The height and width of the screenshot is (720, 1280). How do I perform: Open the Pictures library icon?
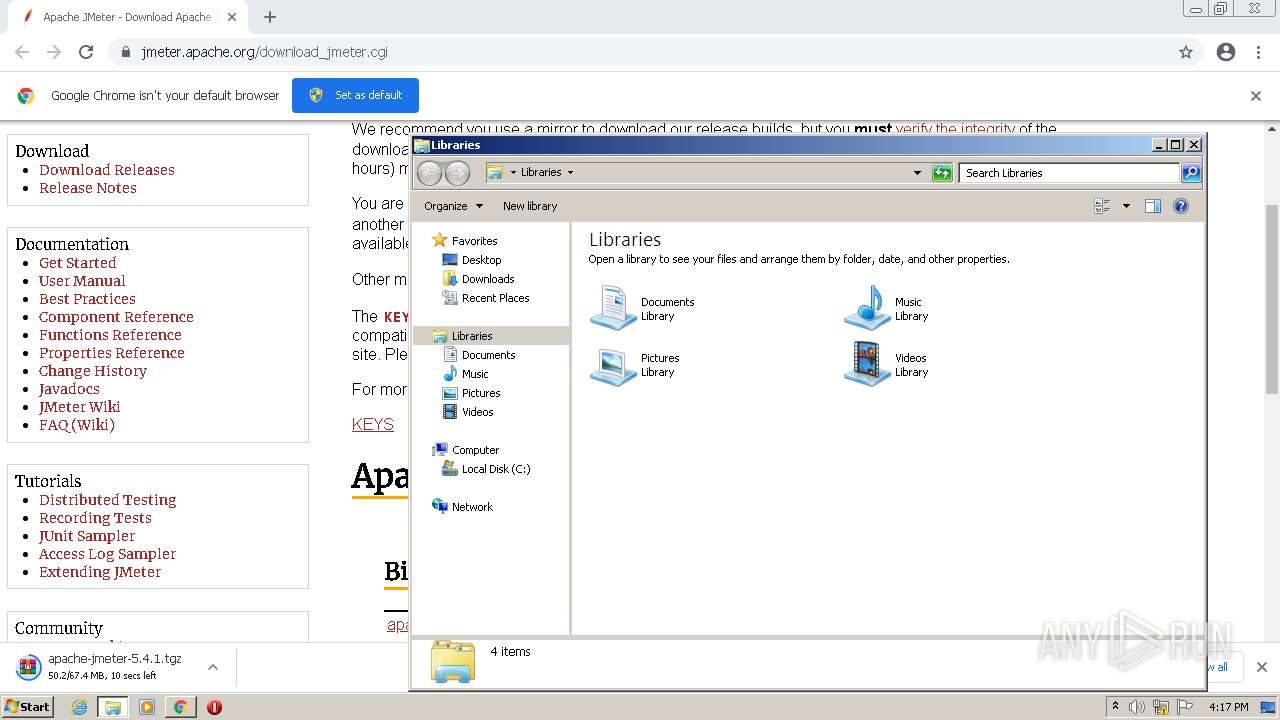613,365
